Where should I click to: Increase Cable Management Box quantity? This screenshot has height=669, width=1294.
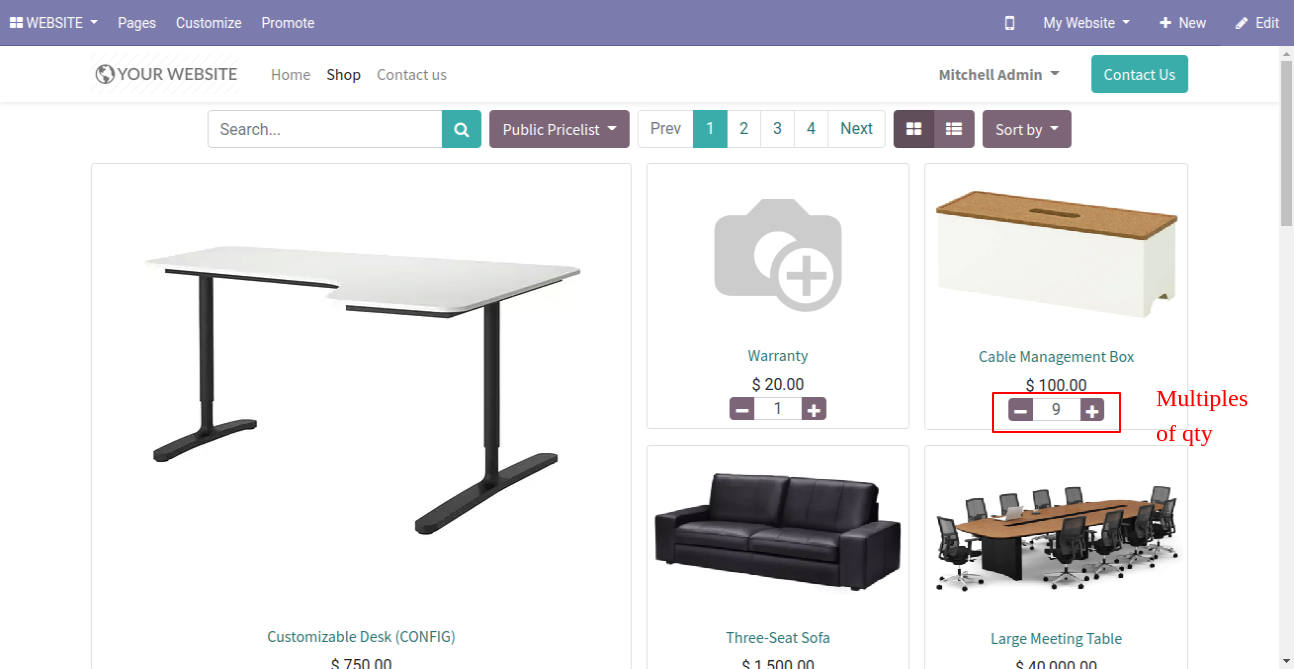tap(1092, 410)
